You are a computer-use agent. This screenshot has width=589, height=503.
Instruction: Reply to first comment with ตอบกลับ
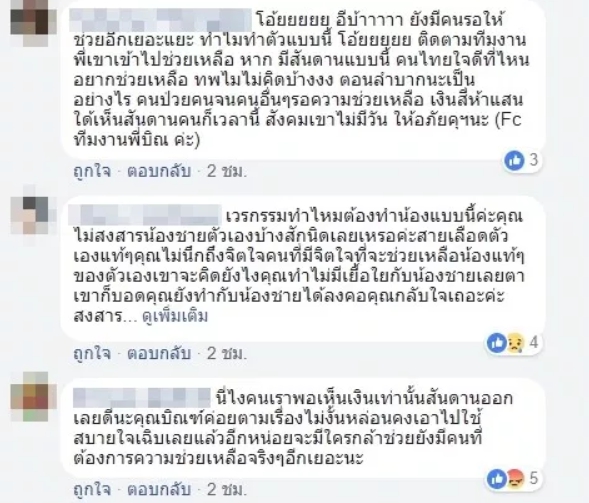(159, 171)
